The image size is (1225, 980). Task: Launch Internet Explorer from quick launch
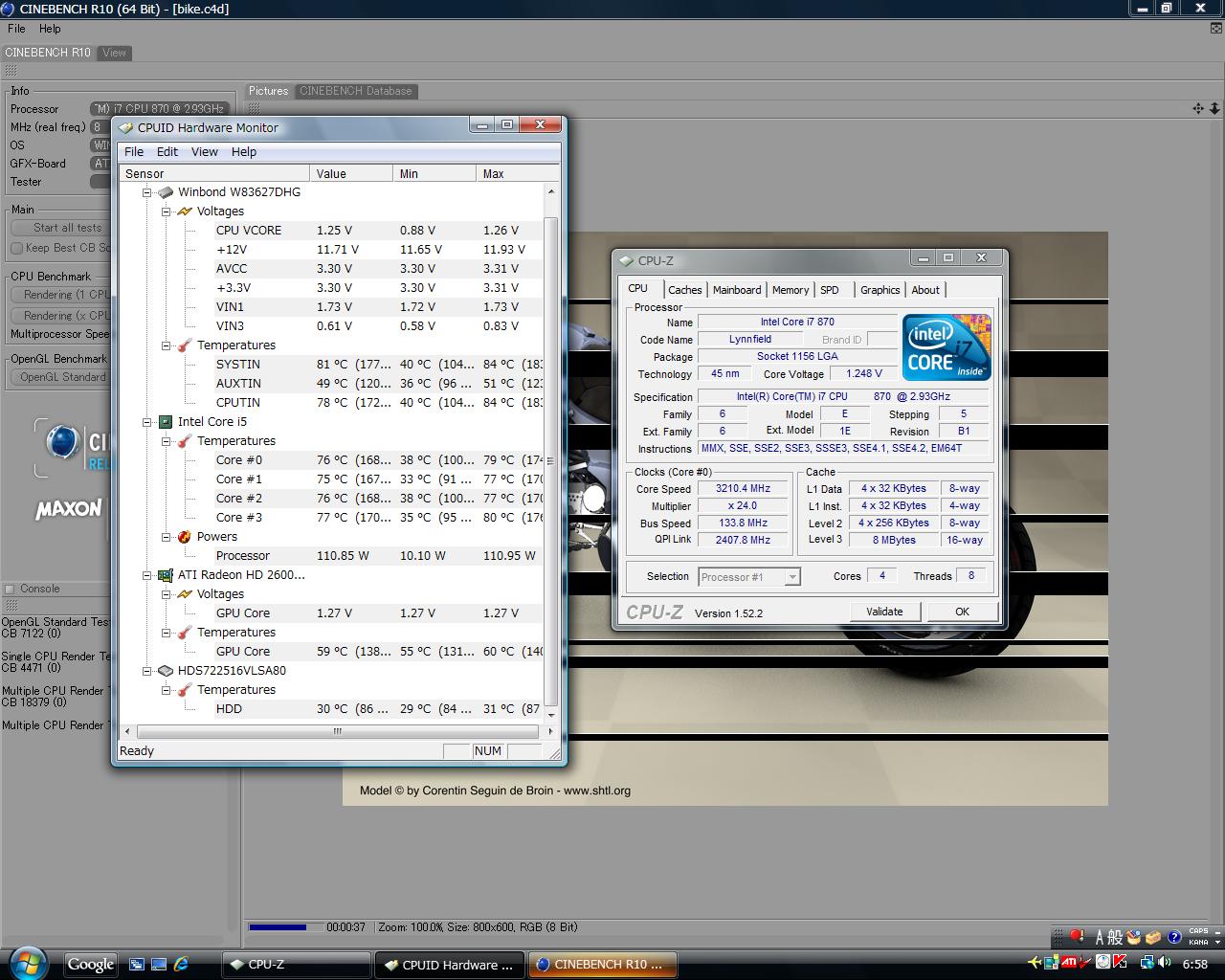(181, 965)
